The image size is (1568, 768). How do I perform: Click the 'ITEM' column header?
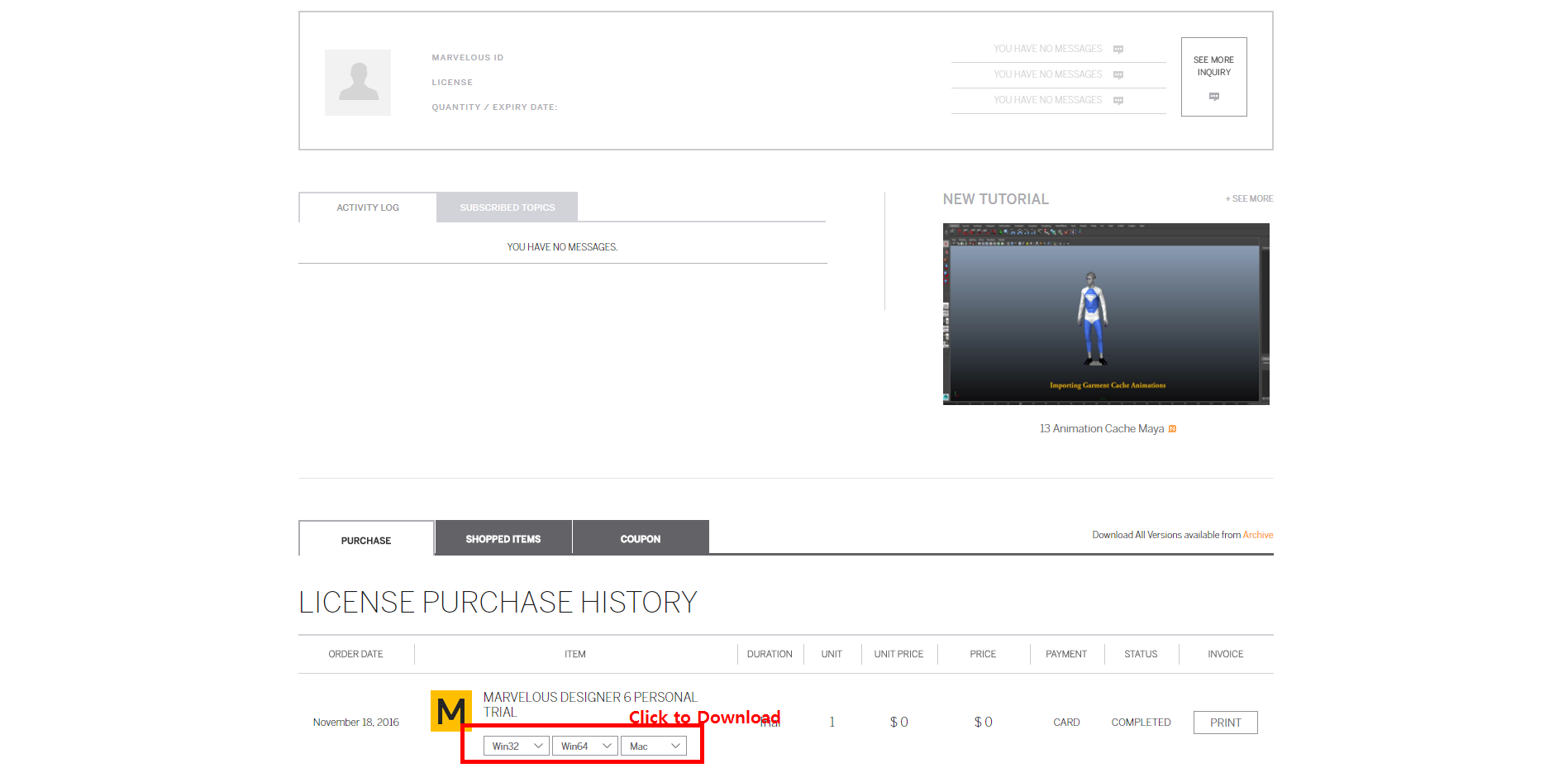point(575,654)
